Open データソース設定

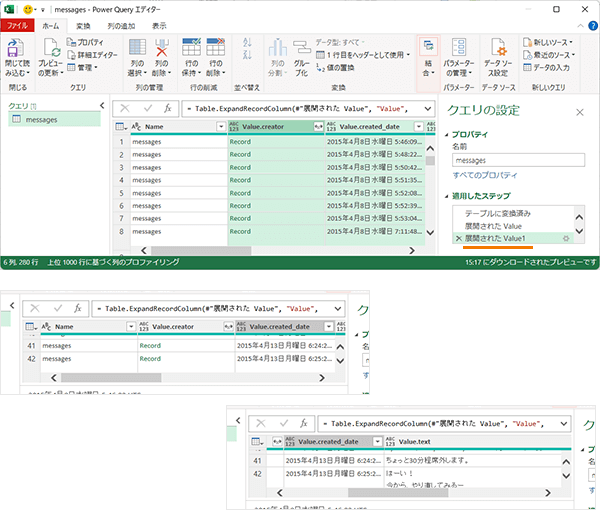[x=498, y=58]
